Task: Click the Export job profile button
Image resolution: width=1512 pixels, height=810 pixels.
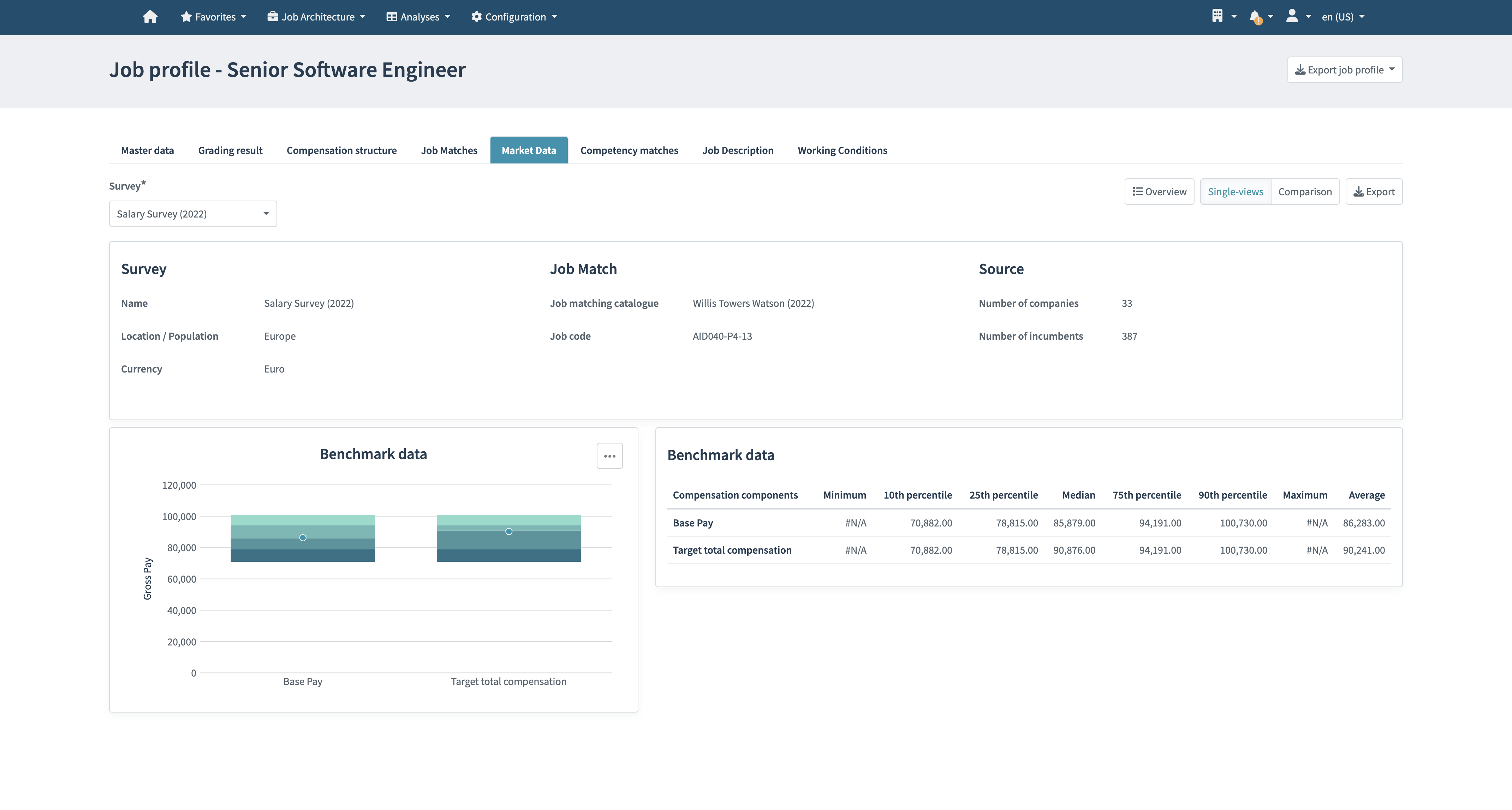Action: coord(1344,69)
